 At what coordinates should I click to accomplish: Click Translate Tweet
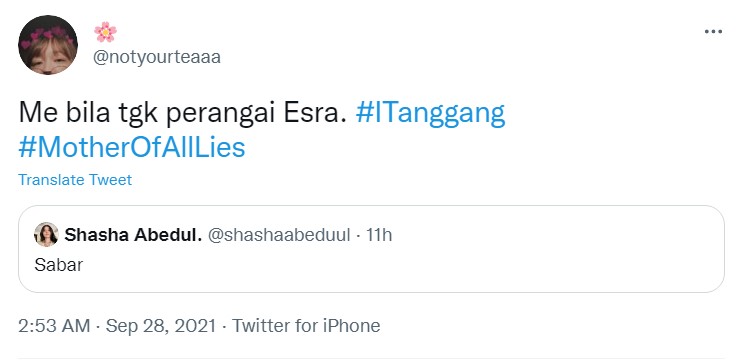click(x=75, y=180)
